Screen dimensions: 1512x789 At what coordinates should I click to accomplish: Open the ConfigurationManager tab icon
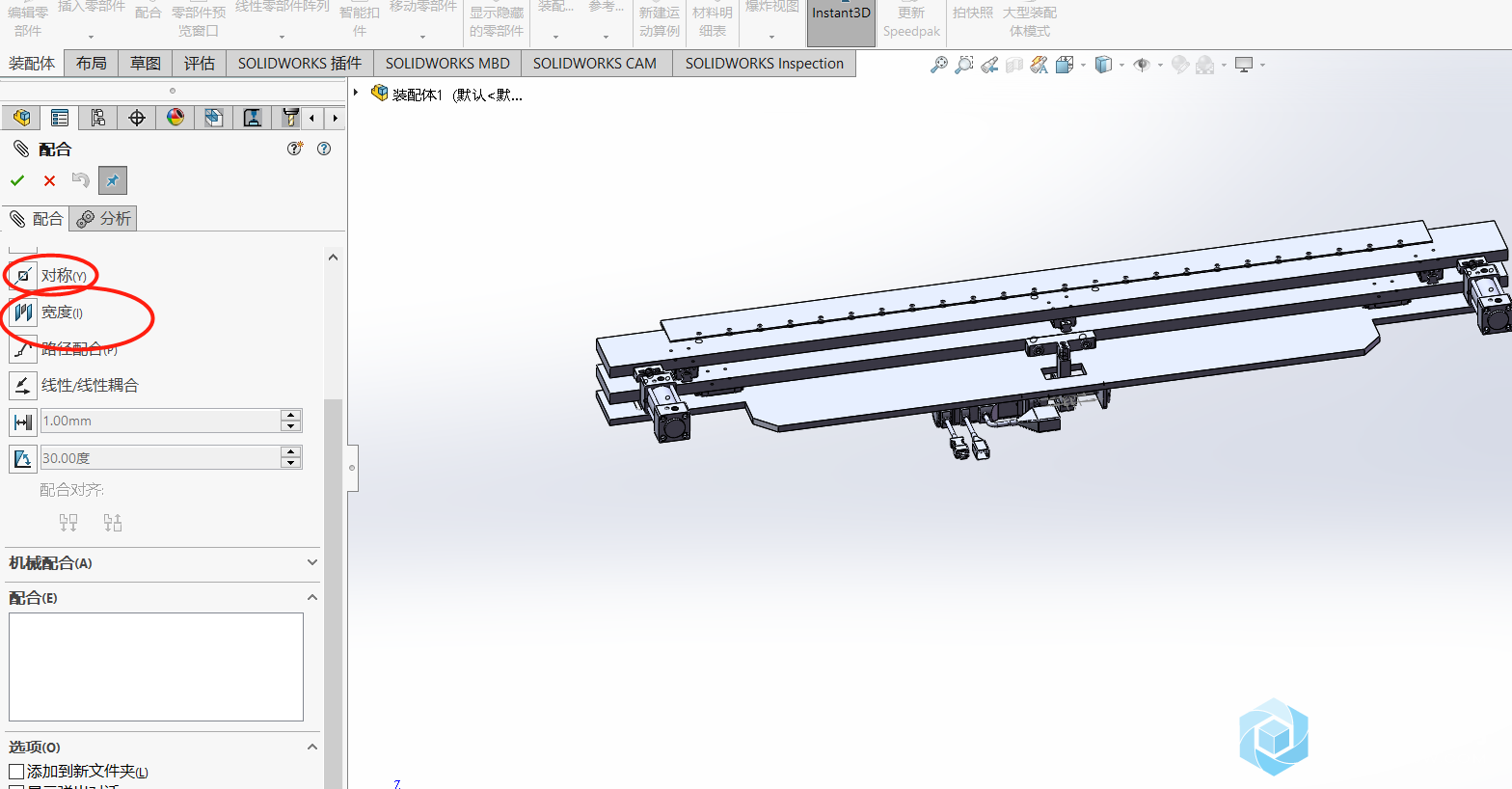coord(98,118)
